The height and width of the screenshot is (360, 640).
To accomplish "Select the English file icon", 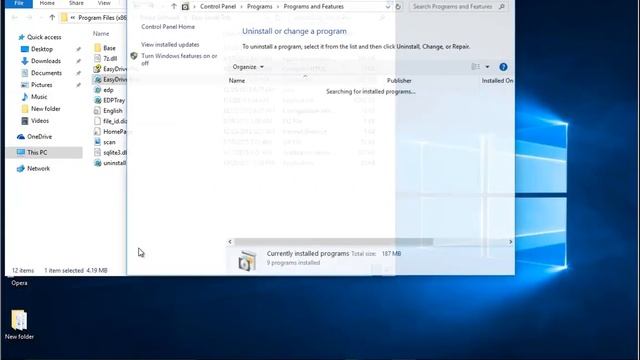I will (x=97, y=111).
